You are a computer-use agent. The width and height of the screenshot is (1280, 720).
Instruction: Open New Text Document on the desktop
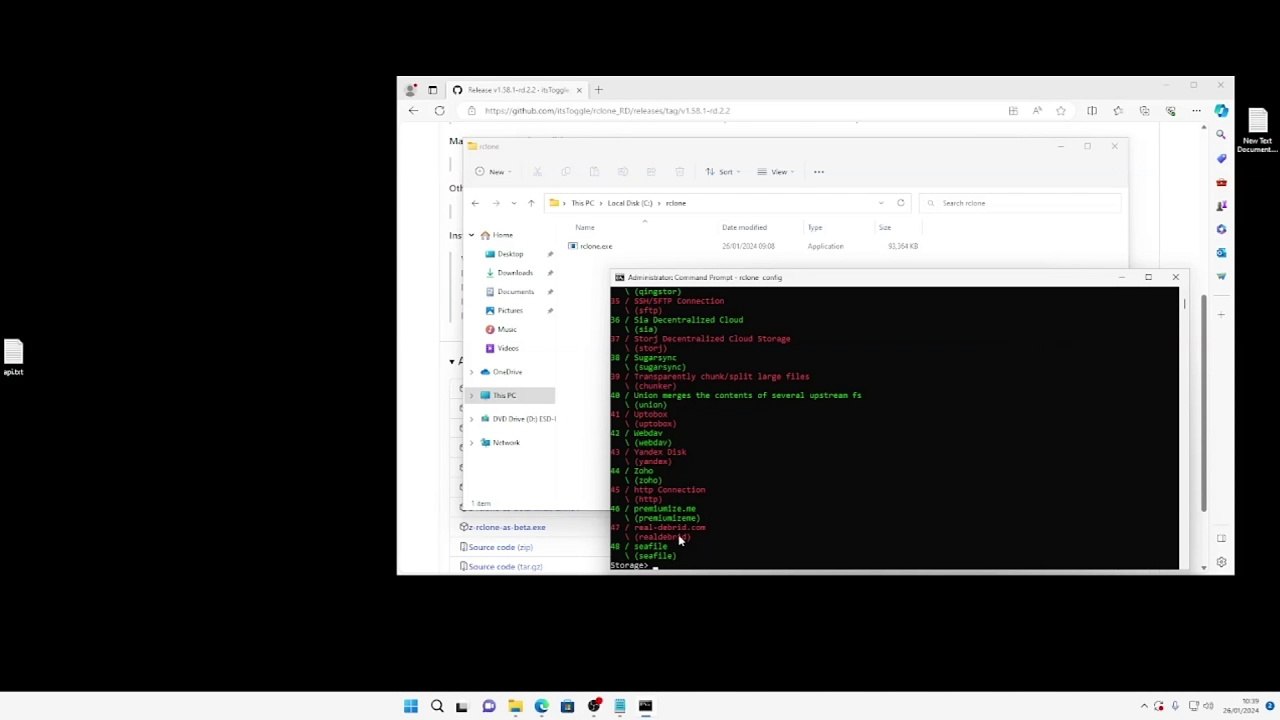pyautogui.click(x=1257, y=131)
